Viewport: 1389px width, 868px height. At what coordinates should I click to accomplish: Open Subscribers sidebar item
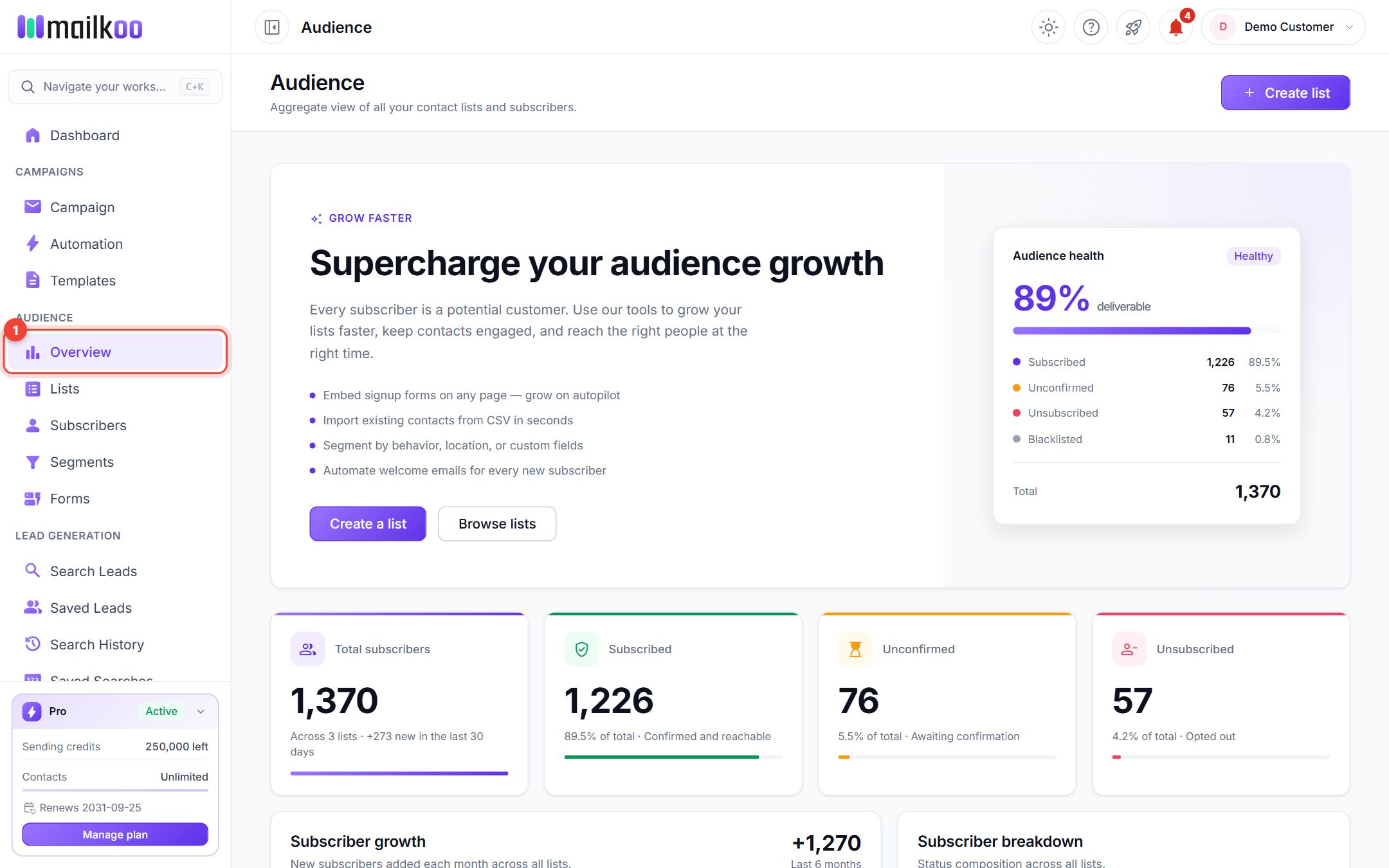[115, 425]
